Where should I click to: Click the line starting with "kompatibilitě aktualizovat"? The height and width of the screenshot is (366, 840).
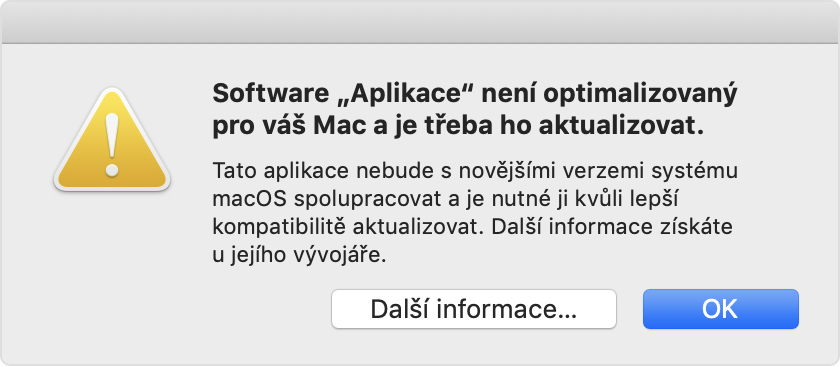click(x=472, y=228)
